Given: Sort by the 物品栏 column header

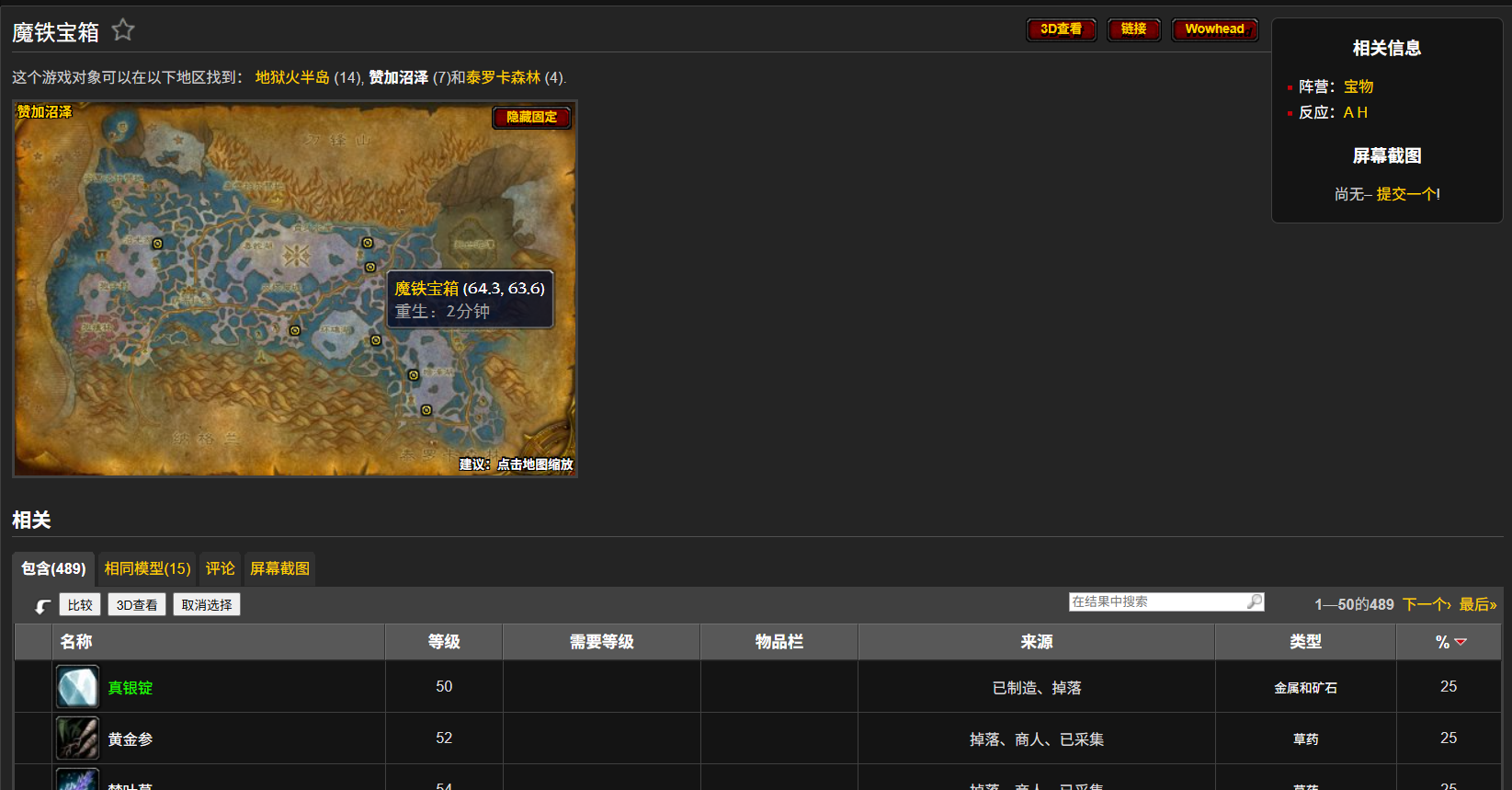Looking at the screenshot, I should [x=779, y=642].
